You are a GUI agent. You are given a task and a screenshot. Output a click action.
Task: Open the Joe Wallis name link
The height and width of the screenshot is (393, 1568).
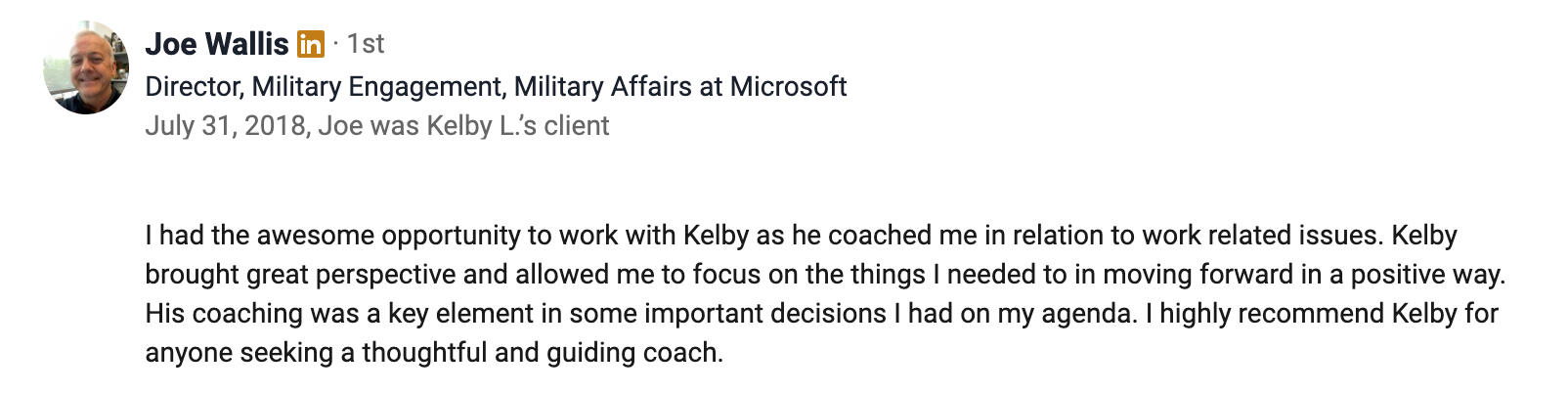(216, 44)
